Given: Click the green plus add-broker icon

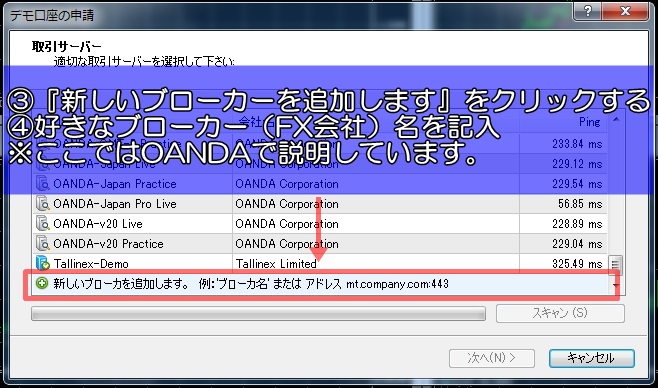Looking at the screenshot, I should [x=42, y=284].
